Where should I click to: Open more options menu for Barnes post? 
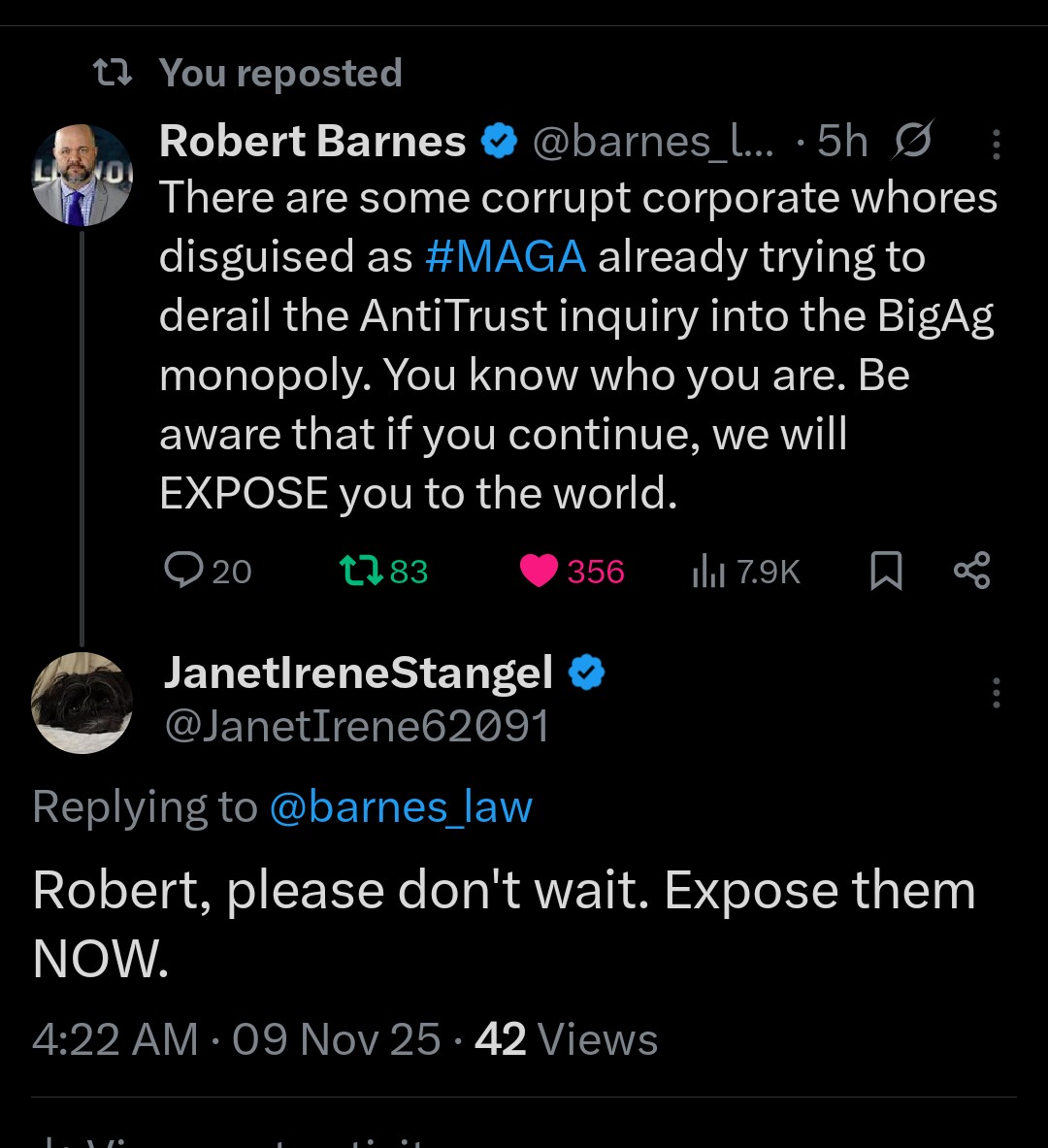click(996, 145)
